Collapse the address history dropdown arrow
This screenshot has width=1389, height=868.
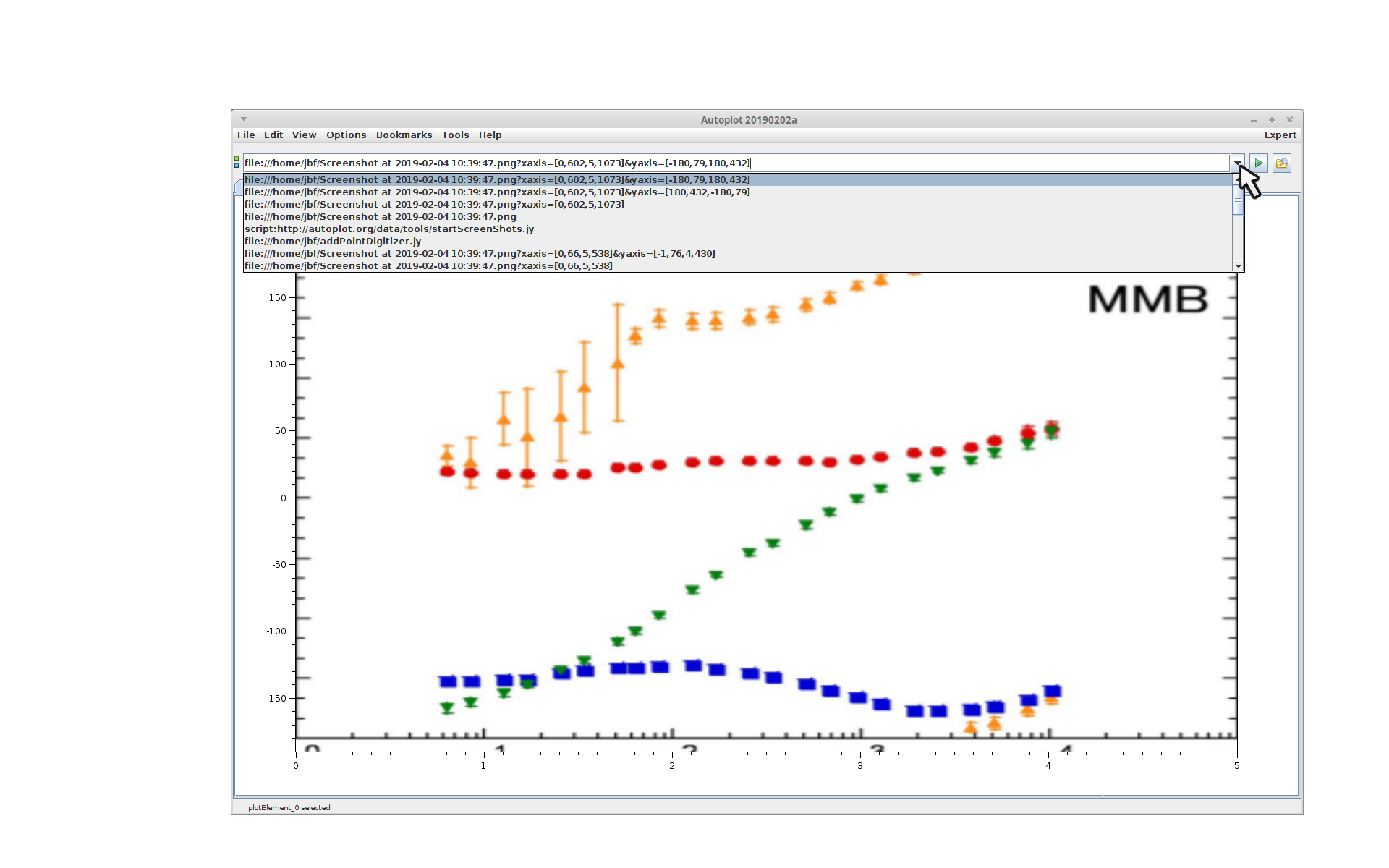tap(1237, 163)
